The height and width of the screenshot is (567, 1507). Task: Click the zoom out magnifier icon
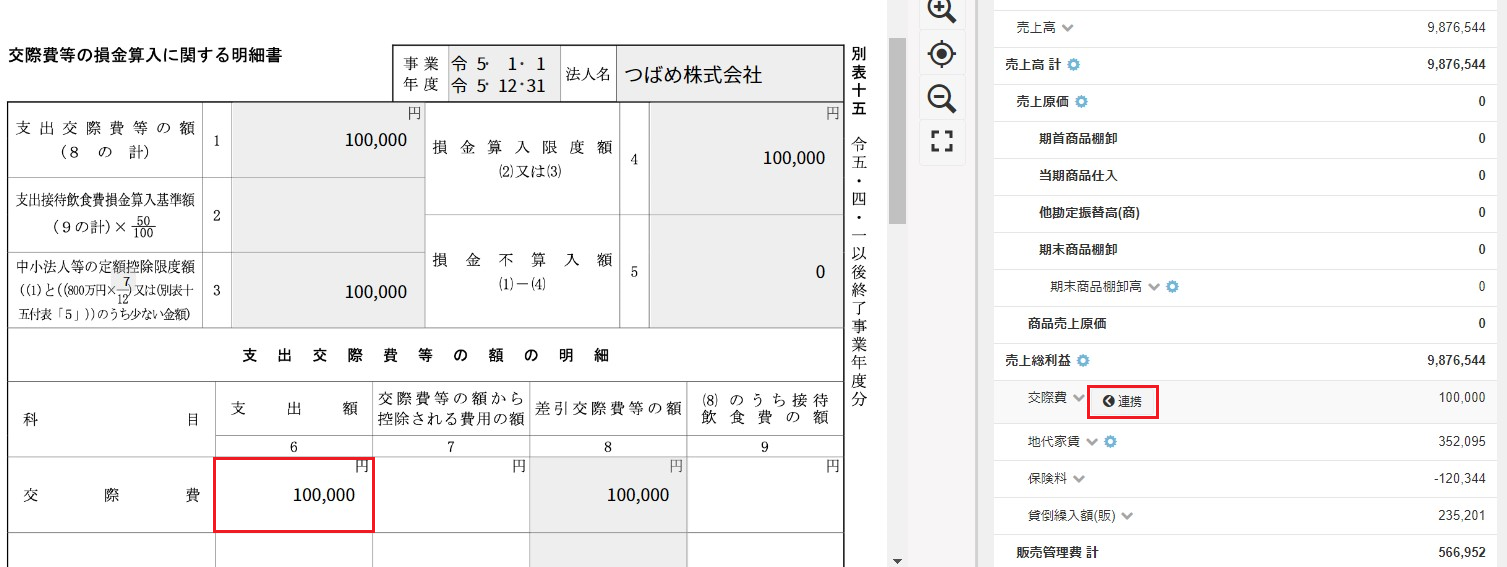coord(941,98)
